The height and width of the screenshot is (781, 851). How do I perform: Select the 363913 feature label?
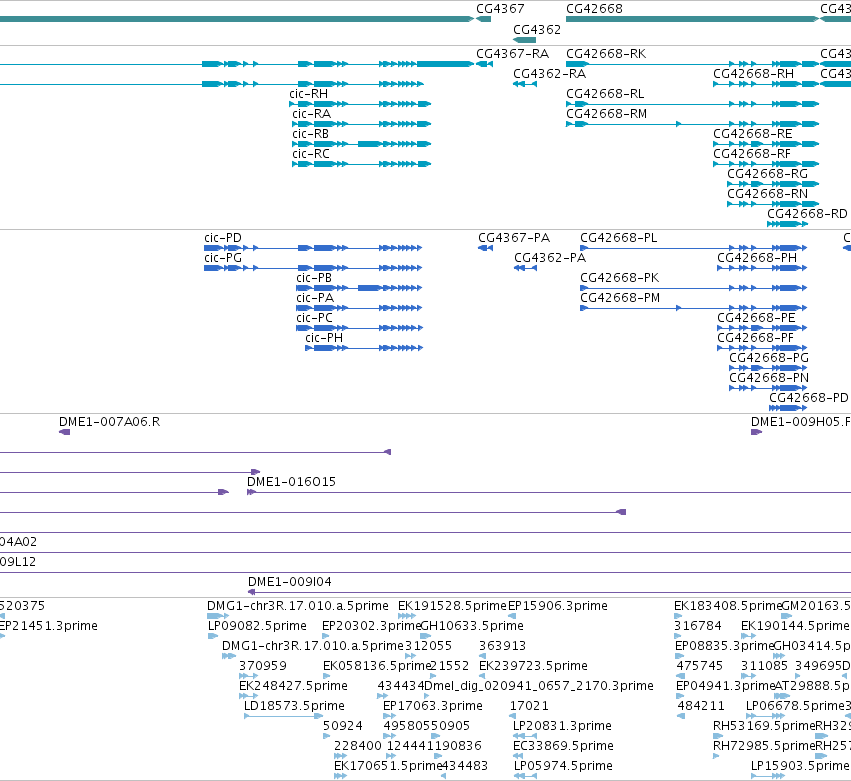click(x=502, y=646)
